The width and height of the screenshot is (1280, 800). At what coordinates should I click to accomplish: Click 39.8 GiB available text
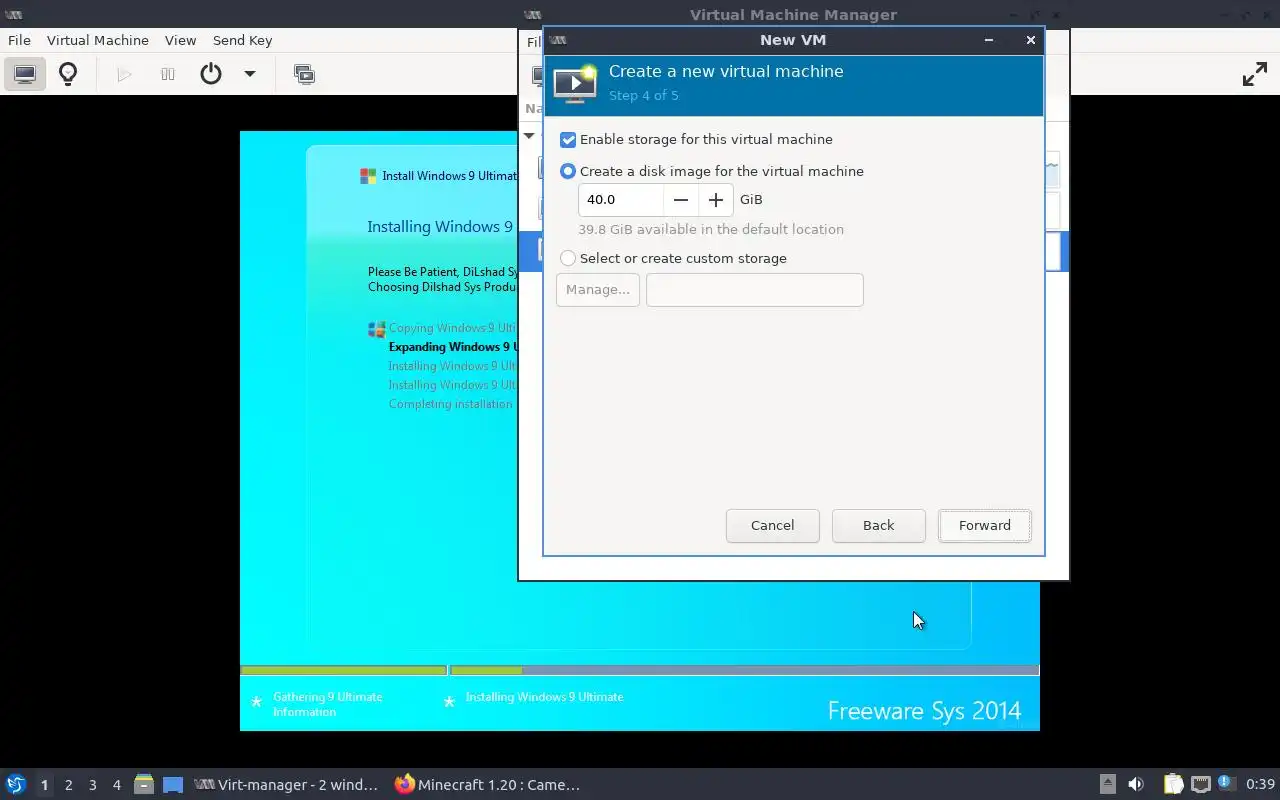point(711,230)
